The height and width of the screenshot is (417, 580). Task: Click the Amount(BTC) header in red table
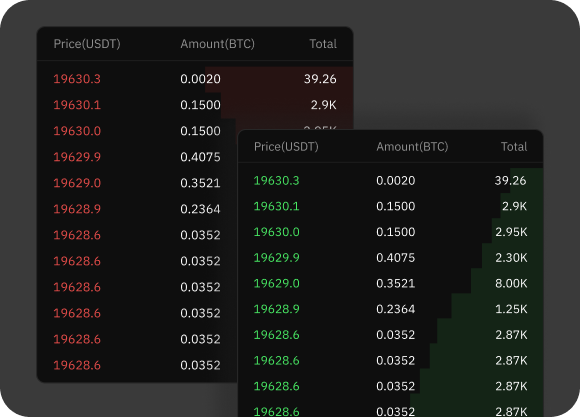(x=218, y=44)
